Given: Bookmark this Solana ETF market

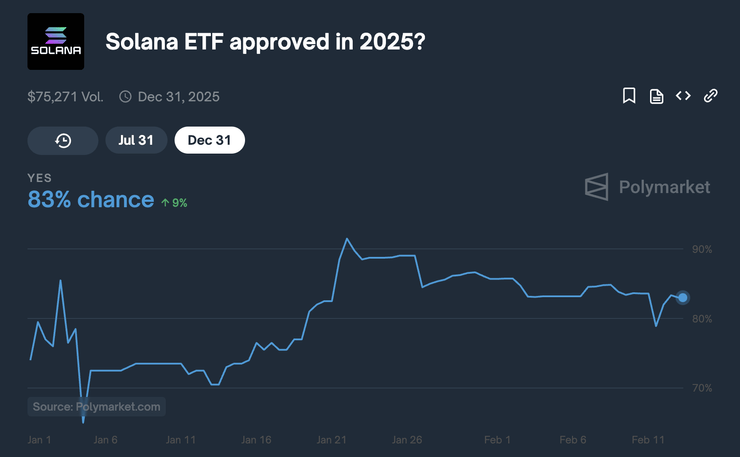Looking at the screenshot, I should 629,96.
